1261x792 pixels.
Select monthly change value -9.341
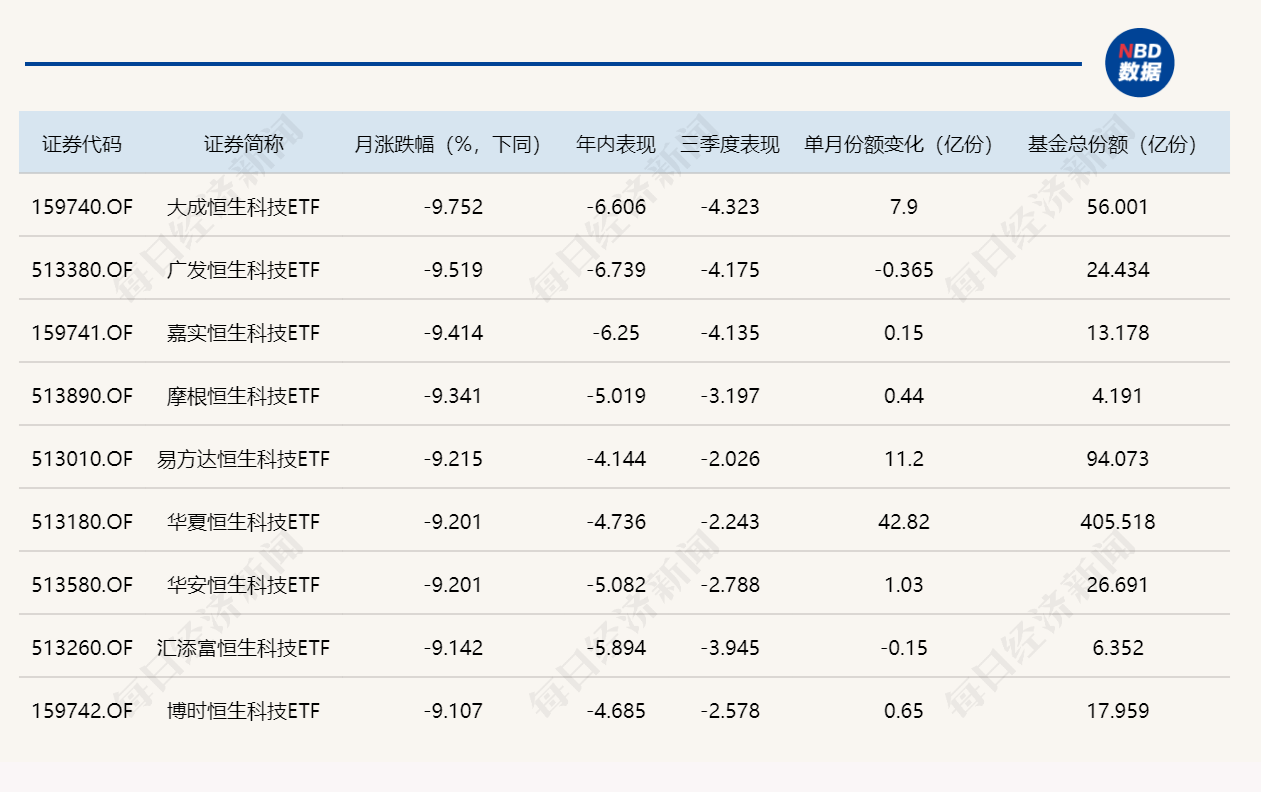[453, 396]
